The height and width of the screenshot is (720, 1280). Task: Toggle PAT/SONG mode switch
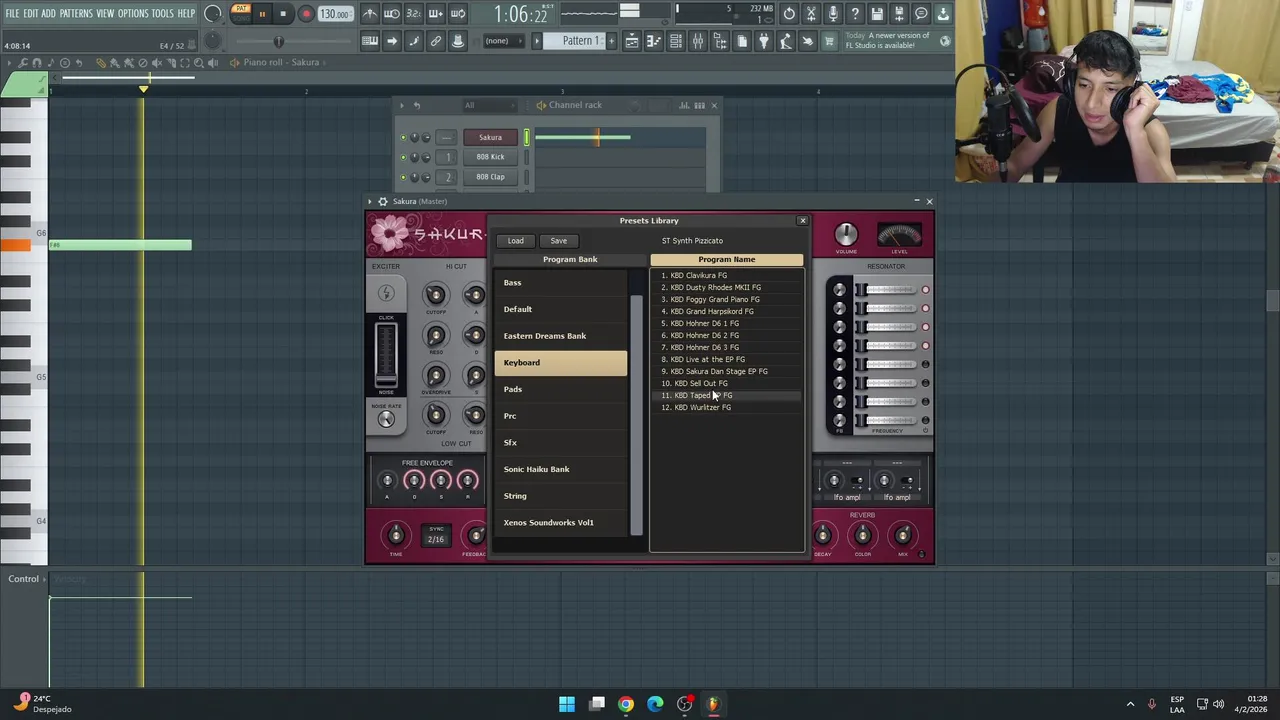point(241,13)
